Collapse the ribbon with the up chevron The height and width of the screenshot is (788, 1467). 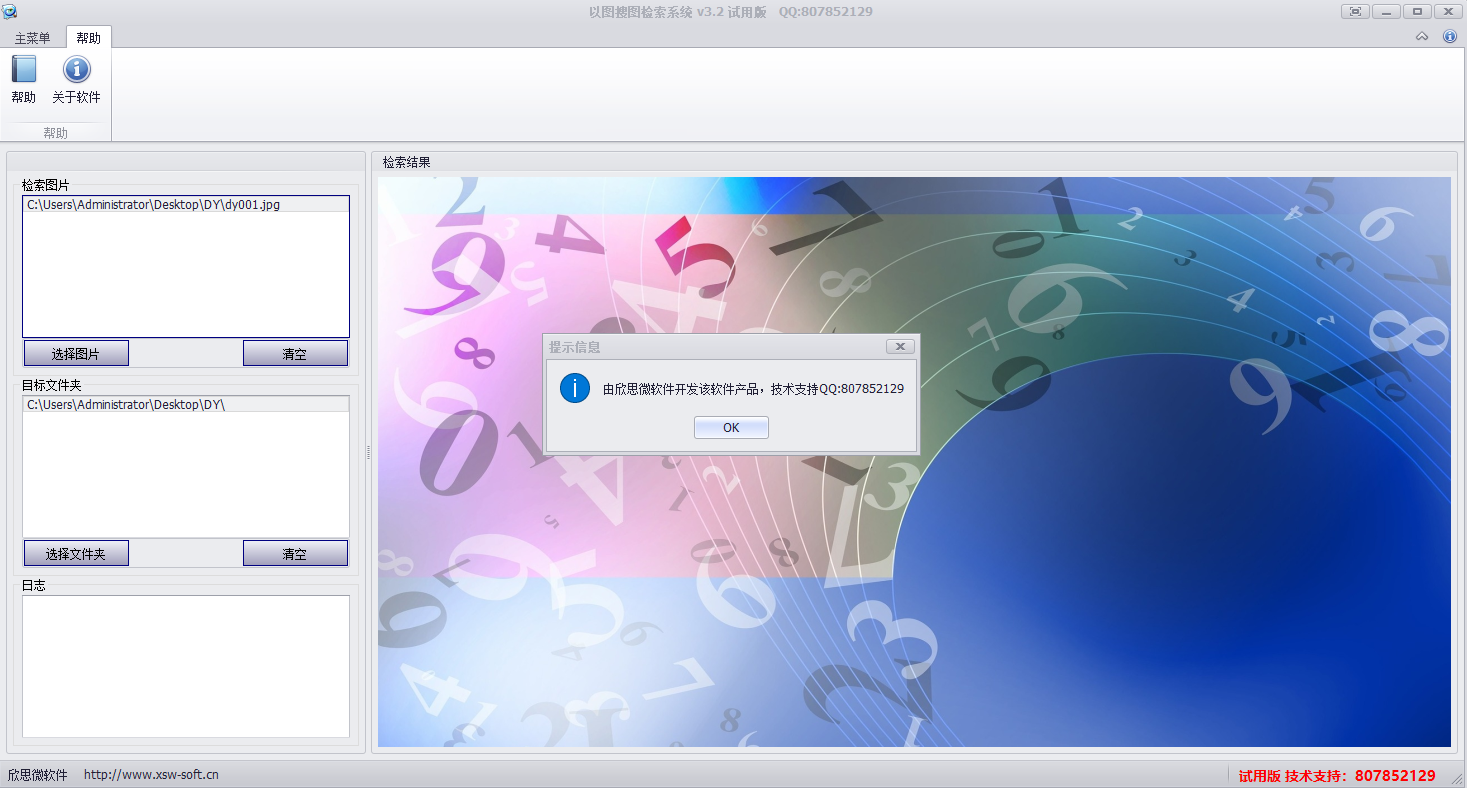coord(1422,37)
